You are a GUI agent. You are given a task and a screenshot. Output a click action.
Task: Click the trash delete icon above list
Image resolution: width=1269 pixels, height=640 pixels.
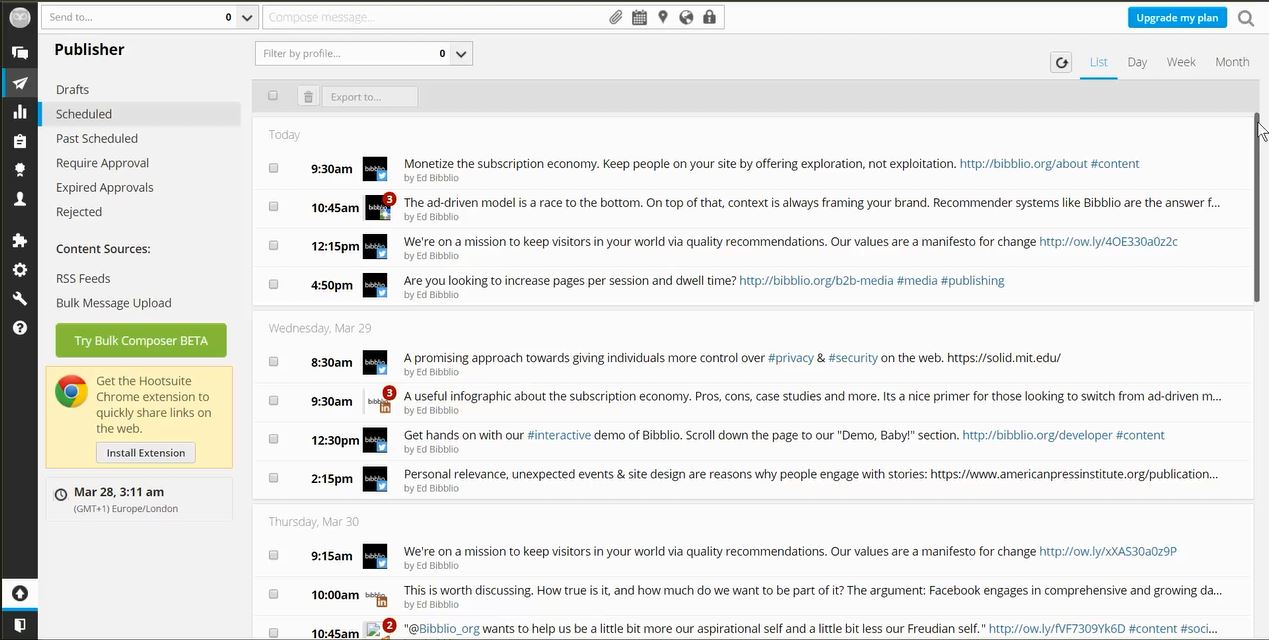click(x=308, y=97)
